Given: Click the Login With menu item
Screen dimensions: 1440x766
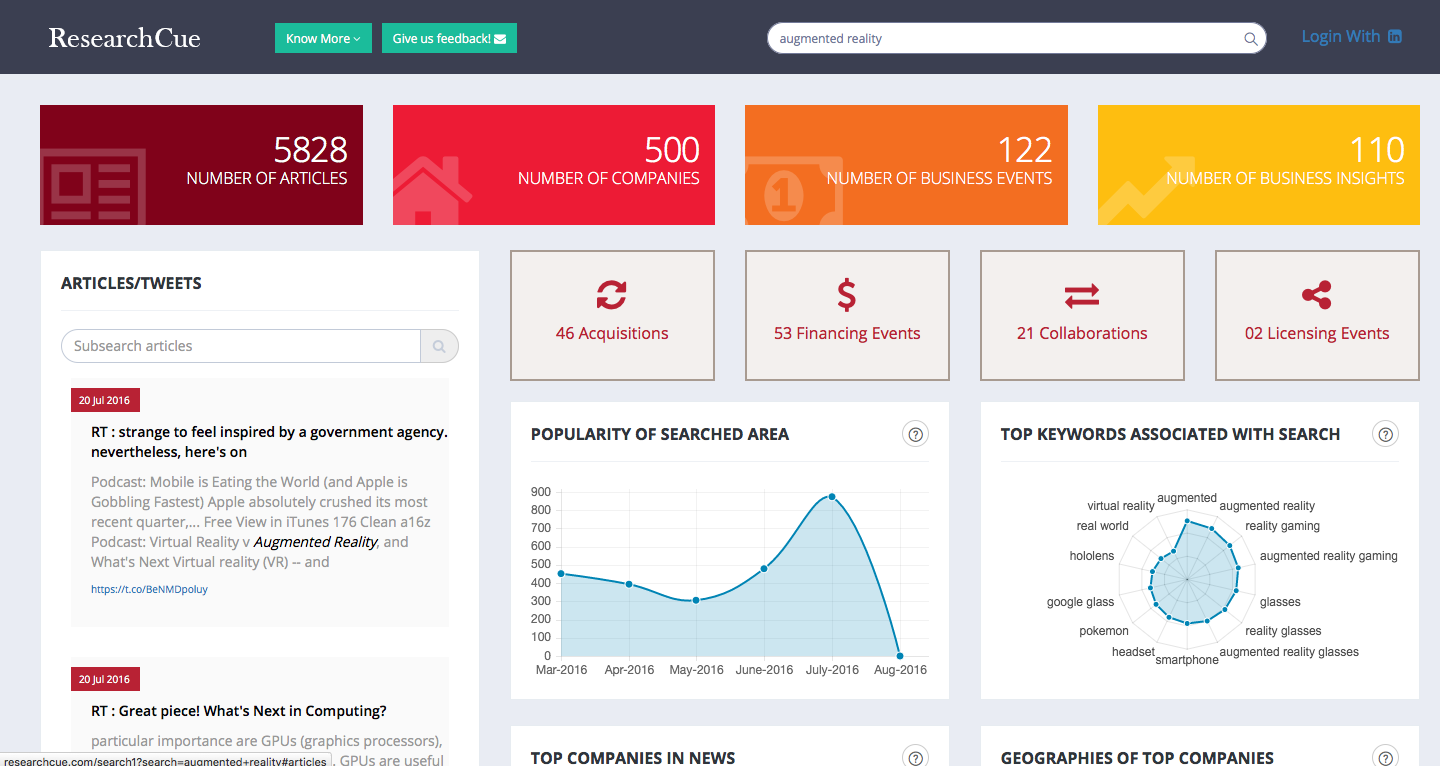Looking at the screenshot, I should [x=1340, y=36].
